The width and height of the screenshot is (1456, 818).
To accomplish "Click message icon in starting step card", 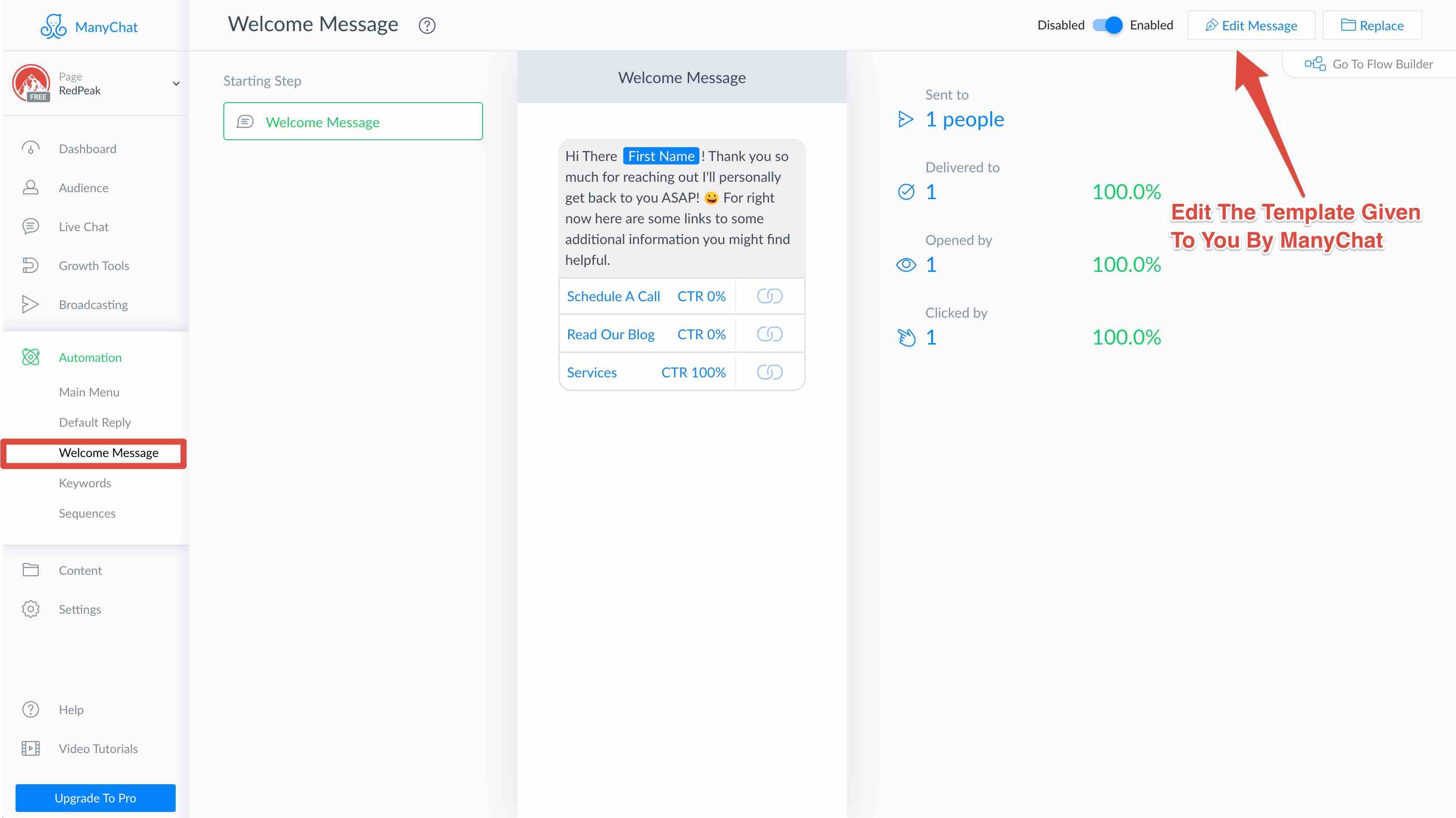I will (x=245, y=122).
